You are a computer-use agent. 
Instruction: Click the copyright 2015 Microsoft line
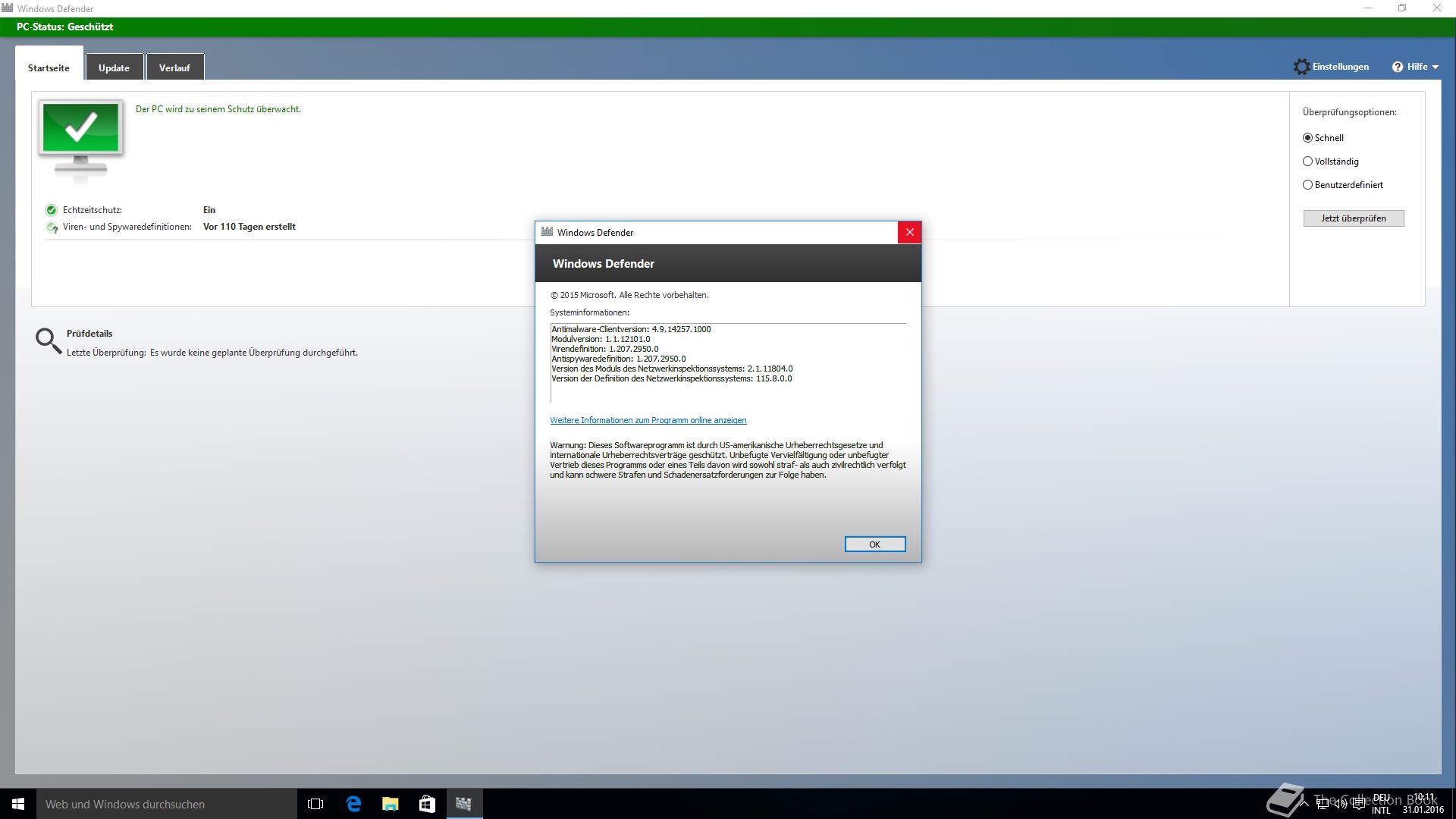pos(629,295)
